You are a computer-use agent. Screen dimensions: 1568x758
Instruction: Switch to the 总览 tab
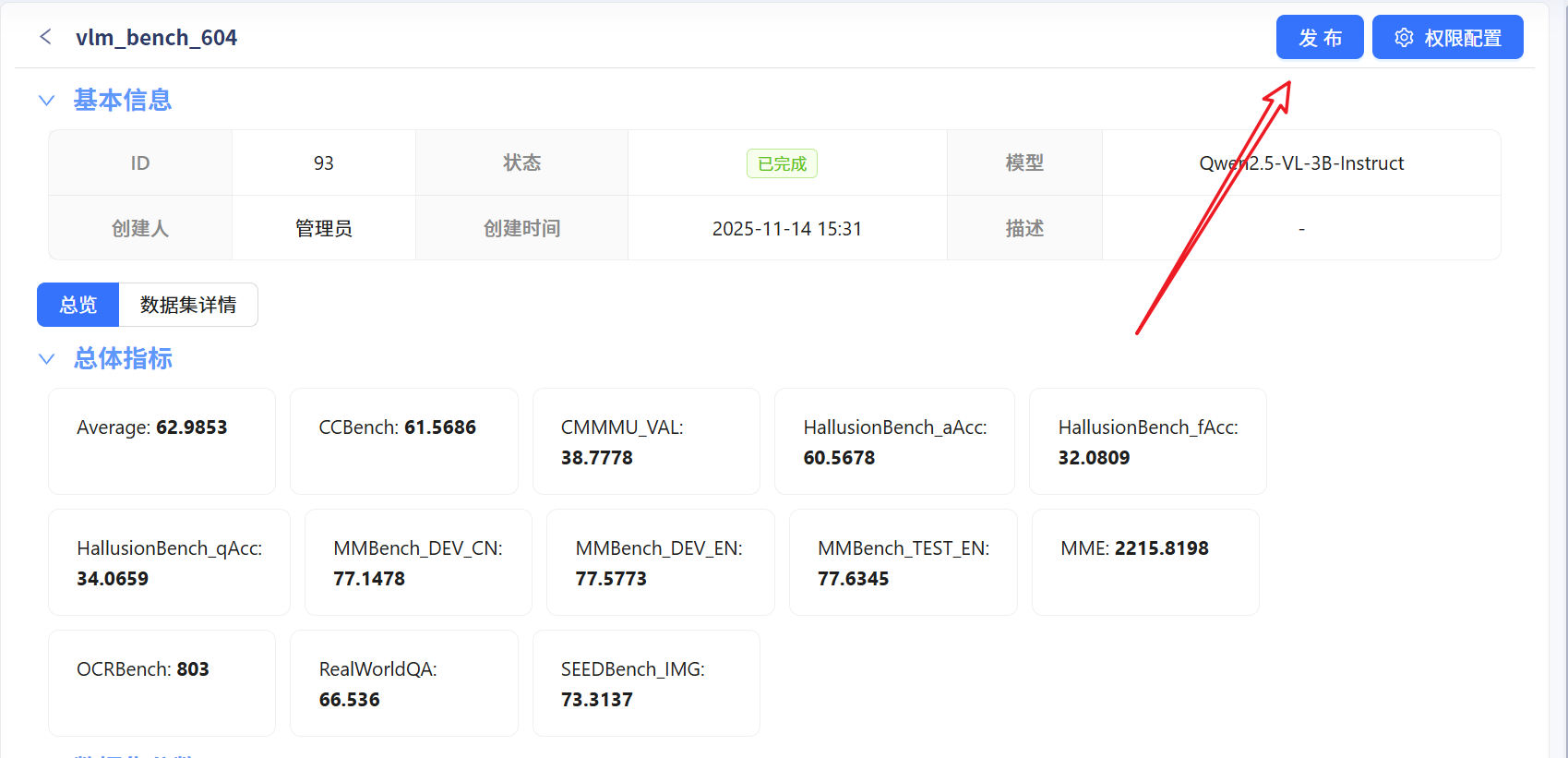coord(78,305)
